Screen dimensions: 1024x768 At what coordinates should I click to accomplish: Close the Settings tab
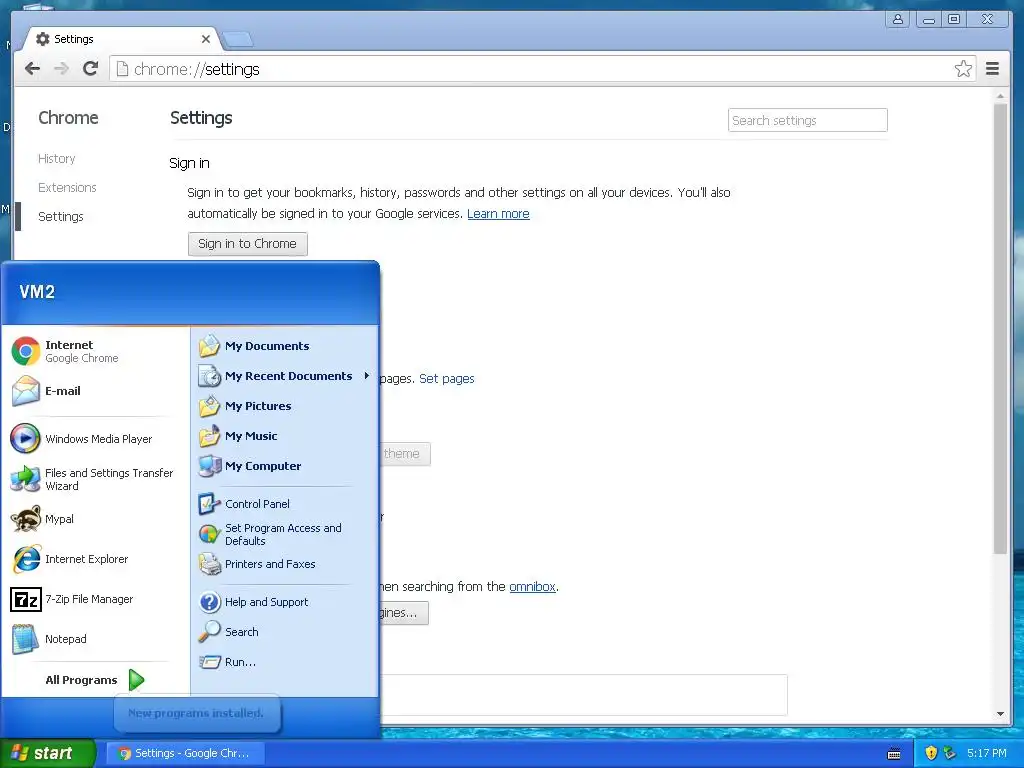pyautogui.click(x=206, y=39)
